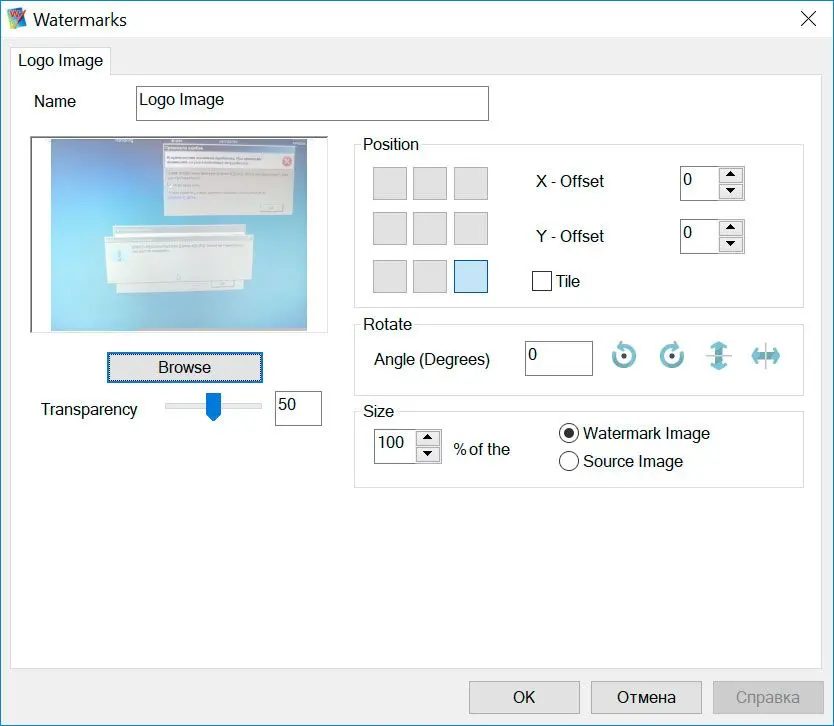
Task: Select center position square
Action: (430, 229)
